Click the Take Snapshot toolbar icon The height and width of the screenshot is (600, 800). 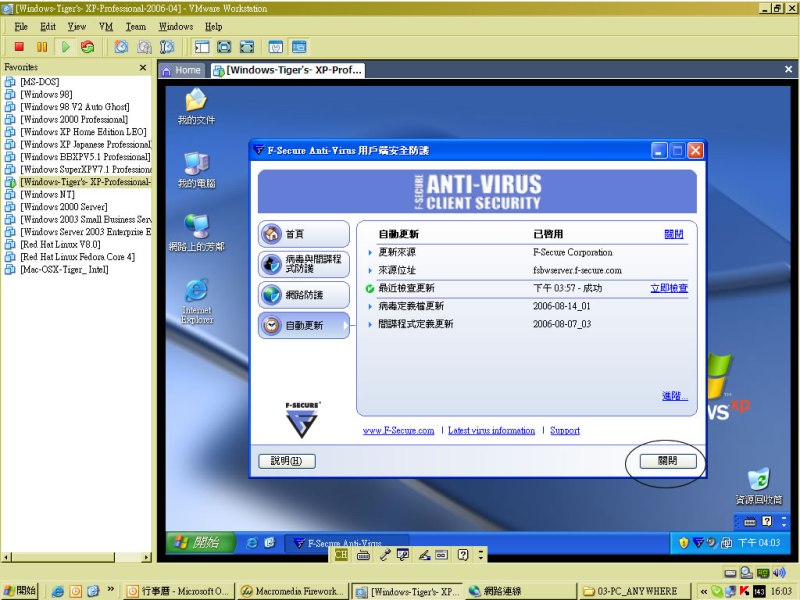[x=121, y=46]
